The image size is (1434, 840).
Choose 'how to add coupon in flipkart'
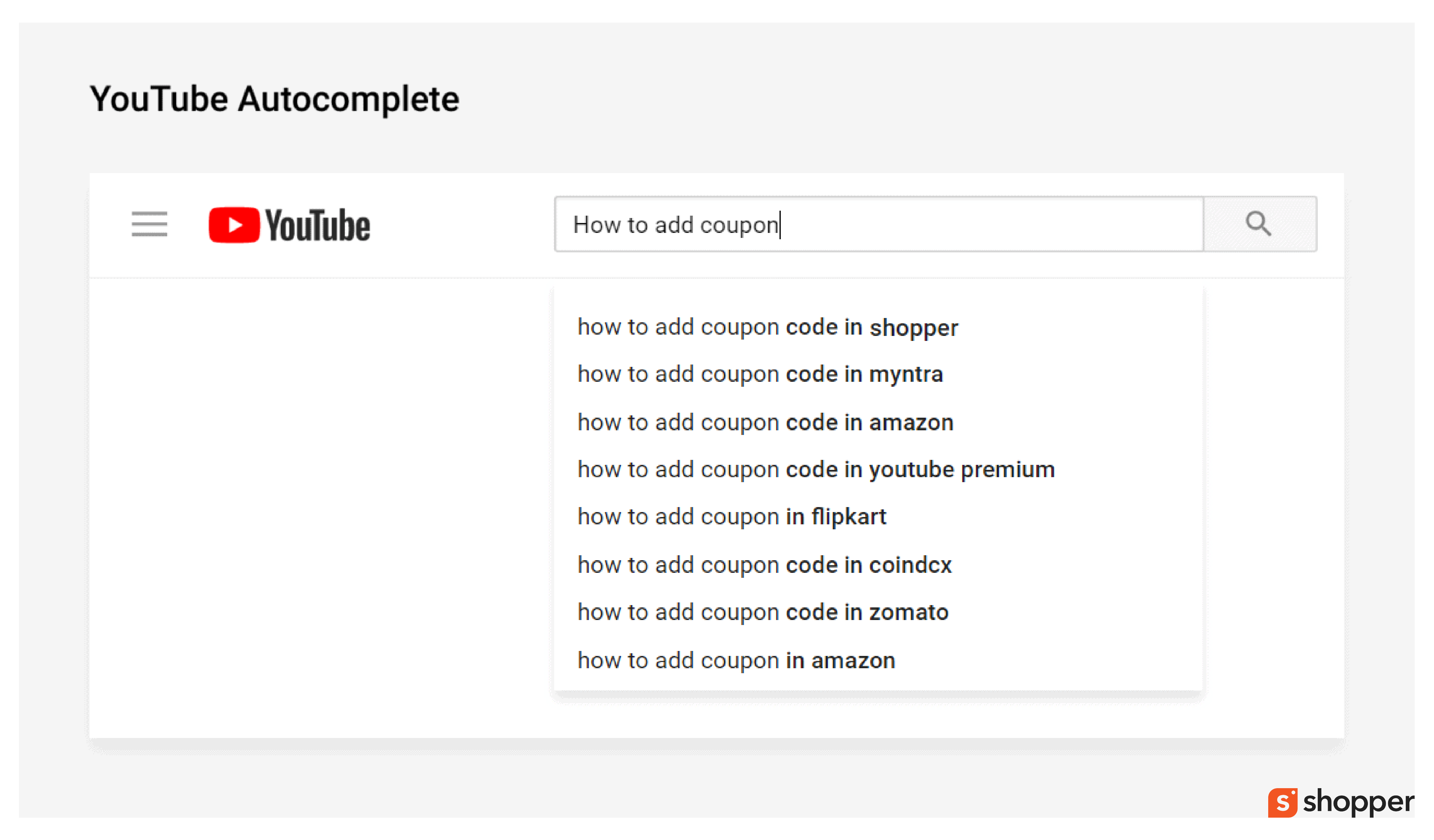pos(732,517)
